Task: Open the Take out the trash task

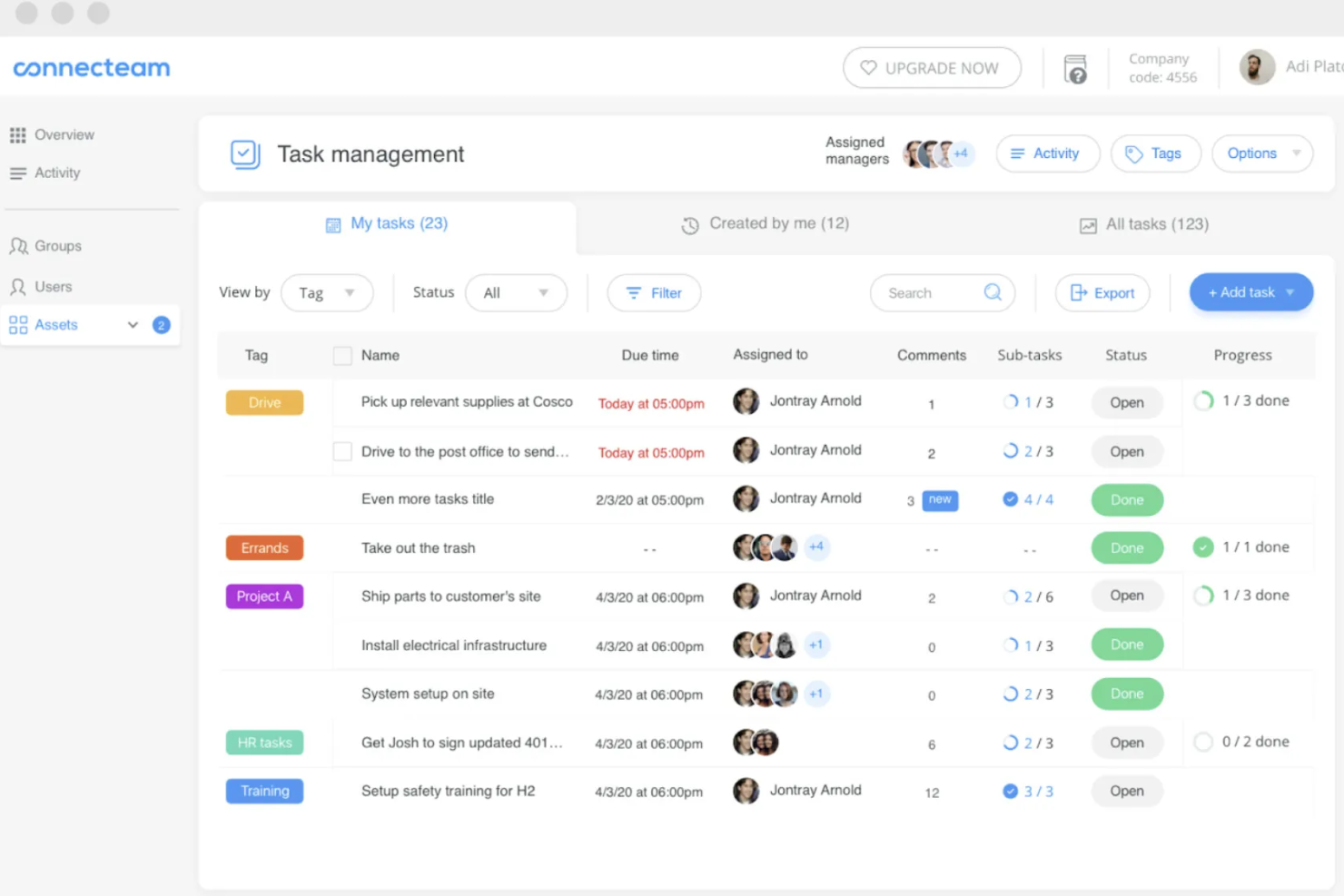Action: coord(419,548)
